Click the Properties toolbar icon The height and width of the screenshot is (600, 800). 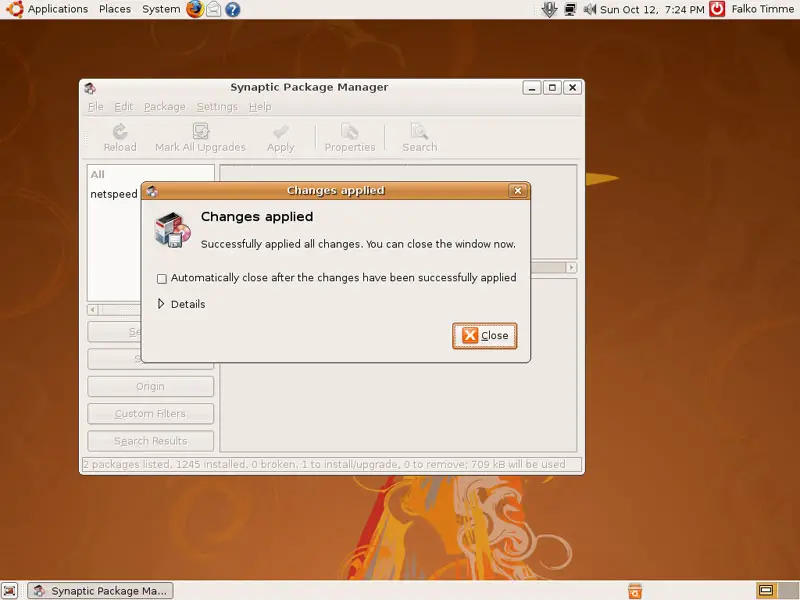(349, 132)
